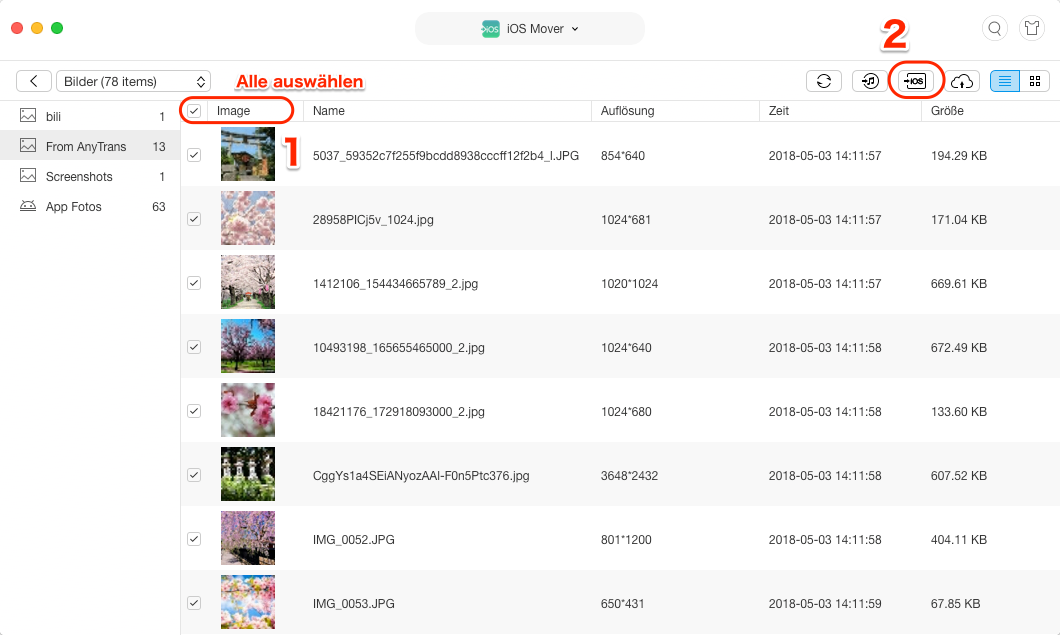The height and width of the screenshot is (635, 1060).
Task: Uncheck the 10493198_165655465000_2.jpg checkbox
Action: point(194,347)
